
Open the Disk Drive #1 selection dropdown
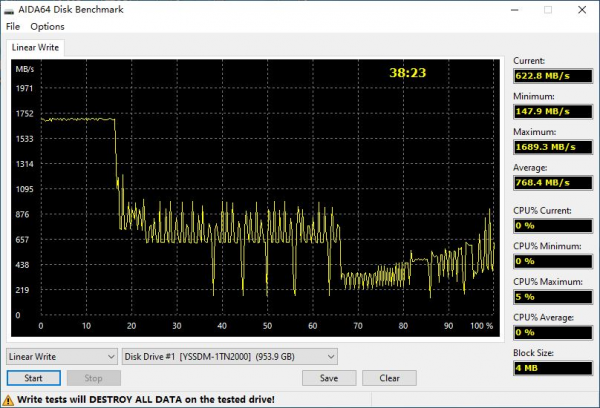pos(230,356)
